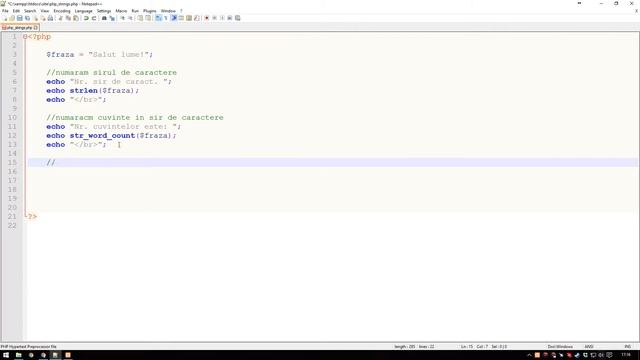The image size is (640, 360).
Task: Click the New file toolbar icon
Action: coord(5,18)
